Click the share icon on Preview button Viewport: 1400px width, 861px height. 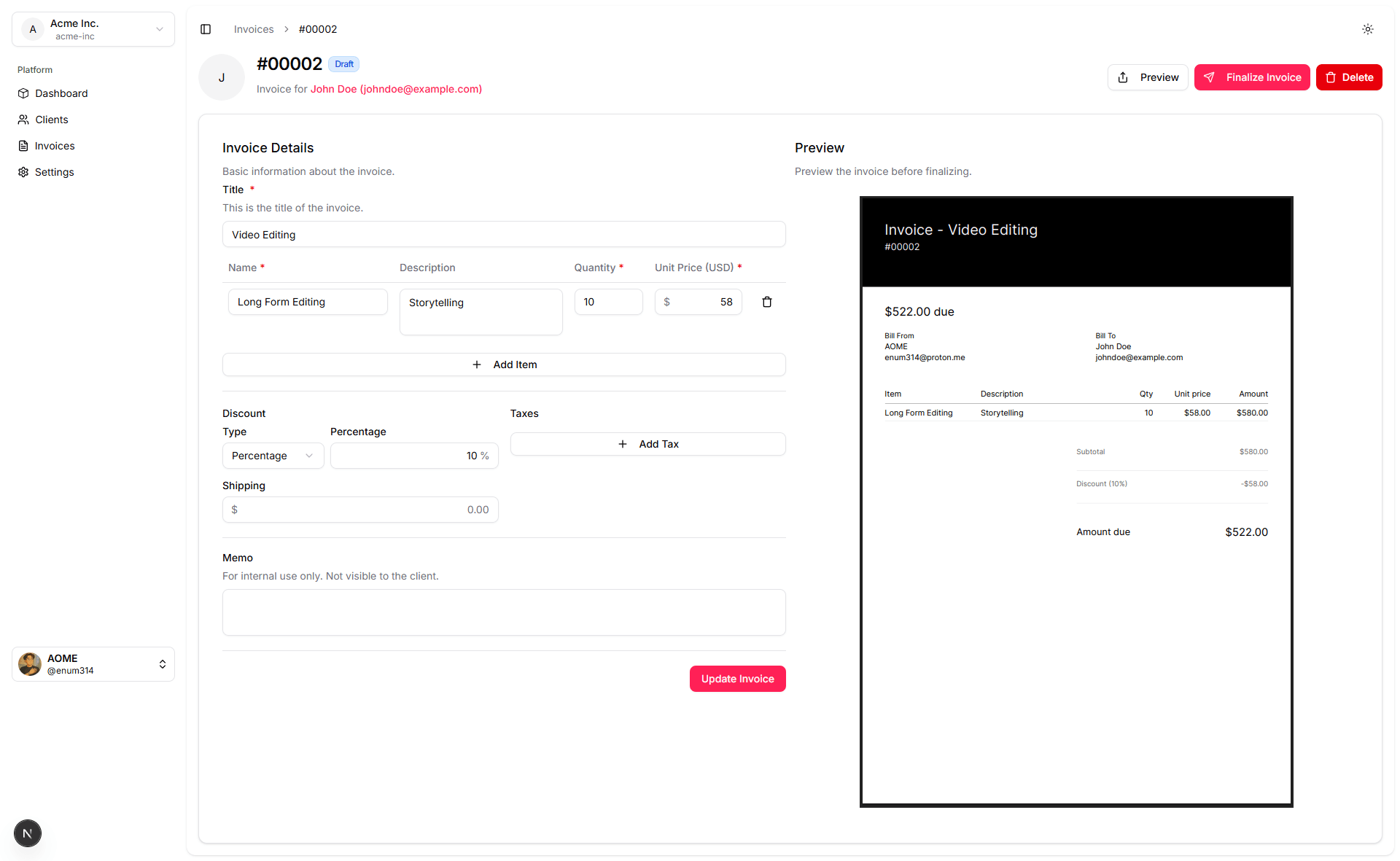tap(1123, 77)
